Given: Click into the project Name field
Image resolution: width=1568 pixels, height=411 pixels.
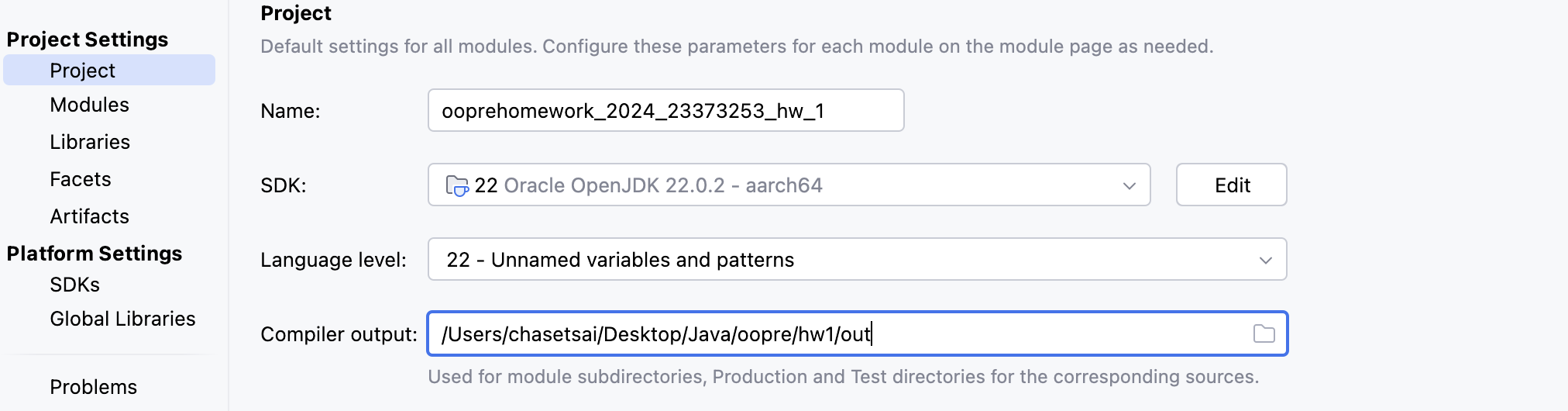Looking at the screenshot, I should pyautogui.click(x=665, y=110).
